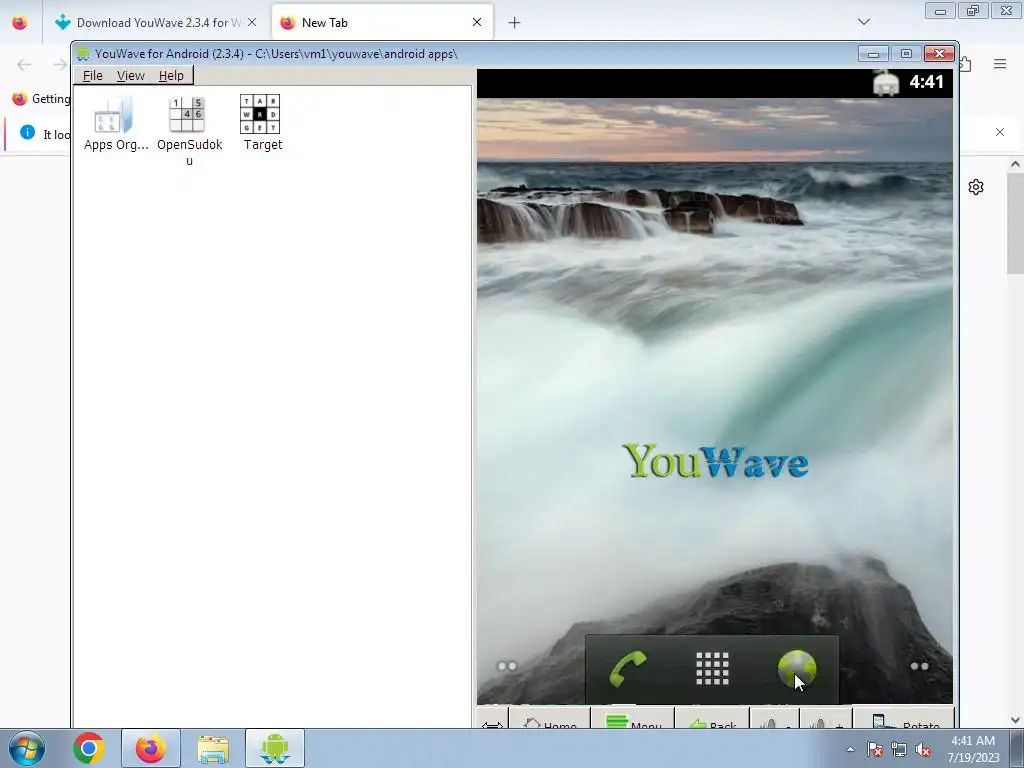Open the taskbar clock showing 4:41 AM
1024x768 pixels.
973,749
